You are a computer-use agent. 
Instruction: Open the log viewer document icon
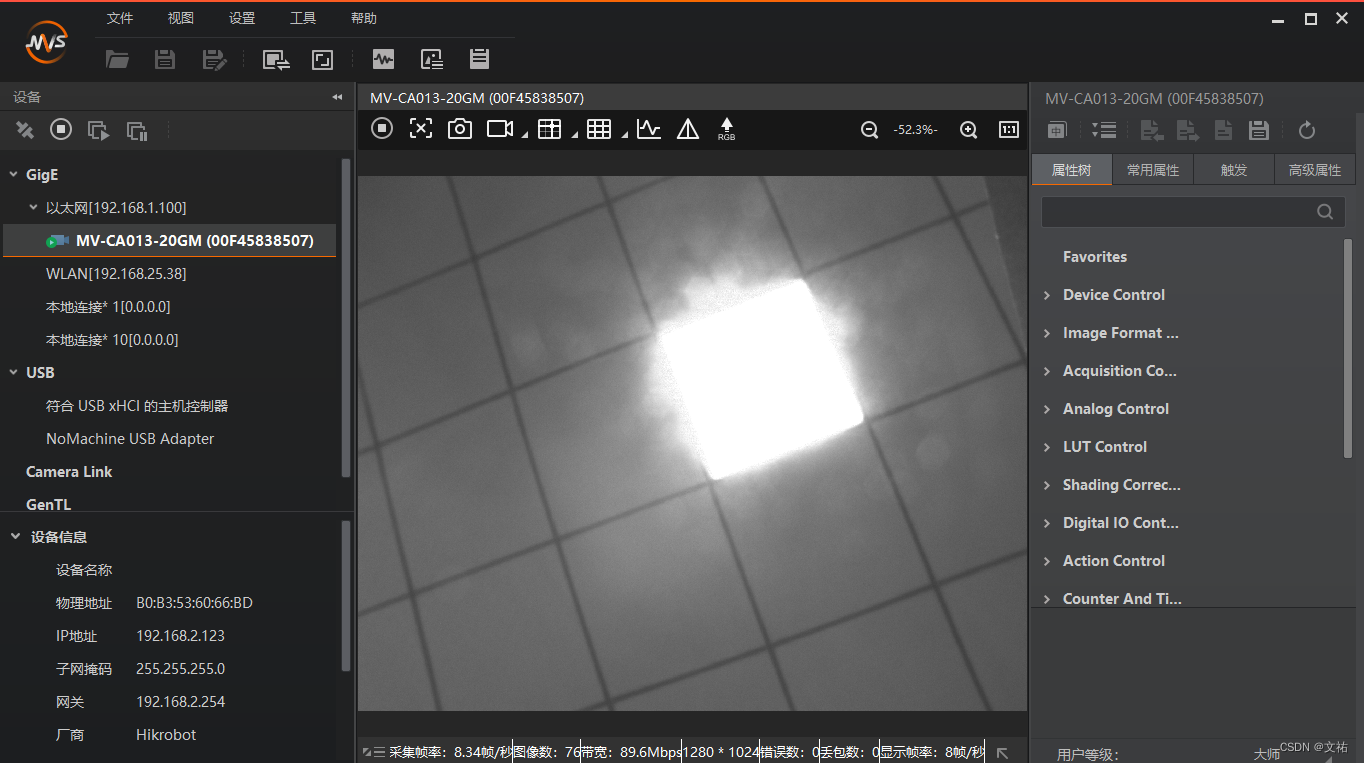(480, 59)
